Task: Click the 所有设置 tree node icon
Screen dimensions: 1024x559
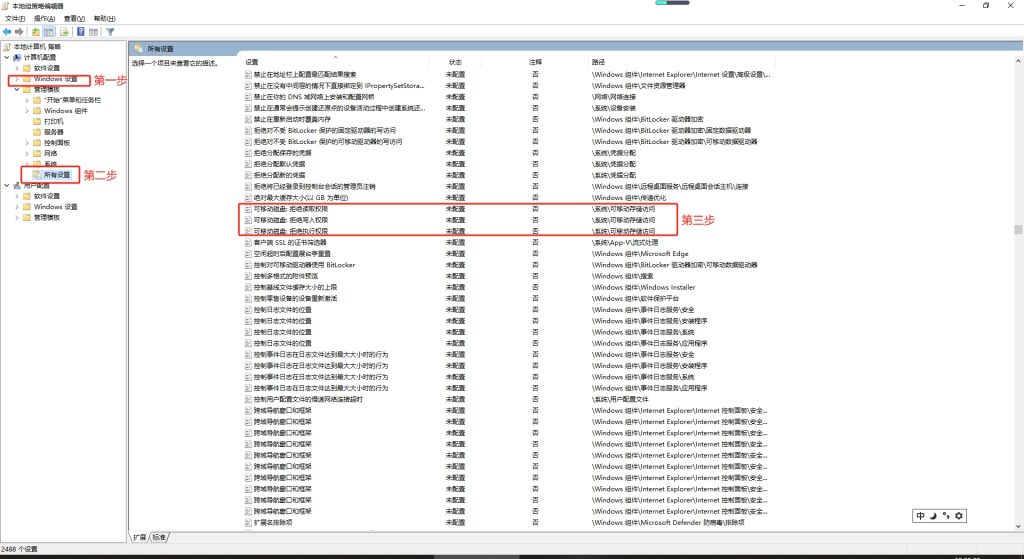Action: (x=37, y=175)
